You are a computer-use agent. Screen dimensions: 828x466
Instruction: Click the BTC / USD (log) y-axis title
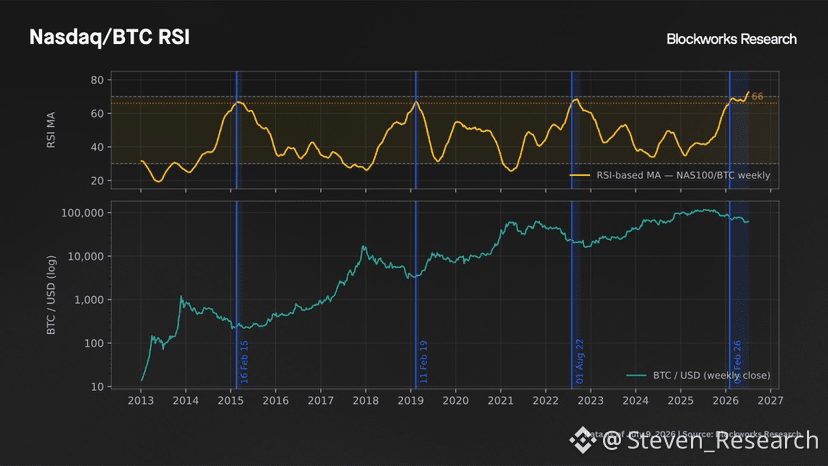point(51,295)
